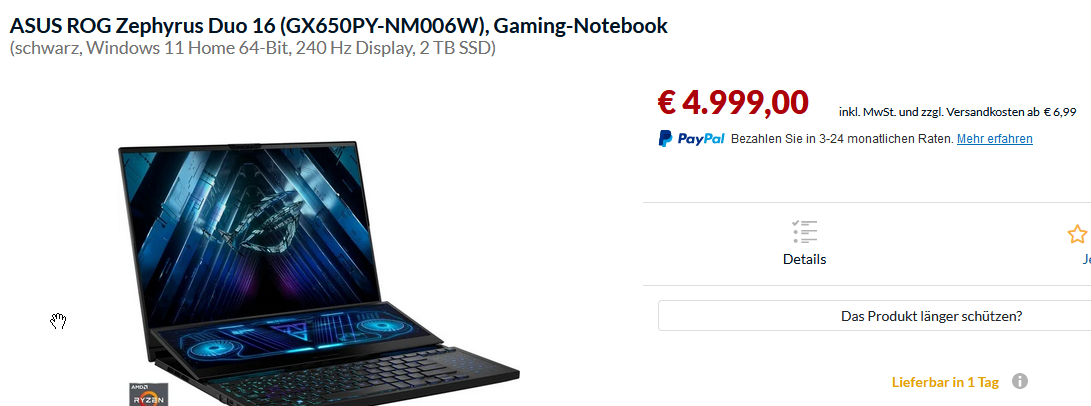Click the red € 4.999,00 price

(x=733, y=102)
